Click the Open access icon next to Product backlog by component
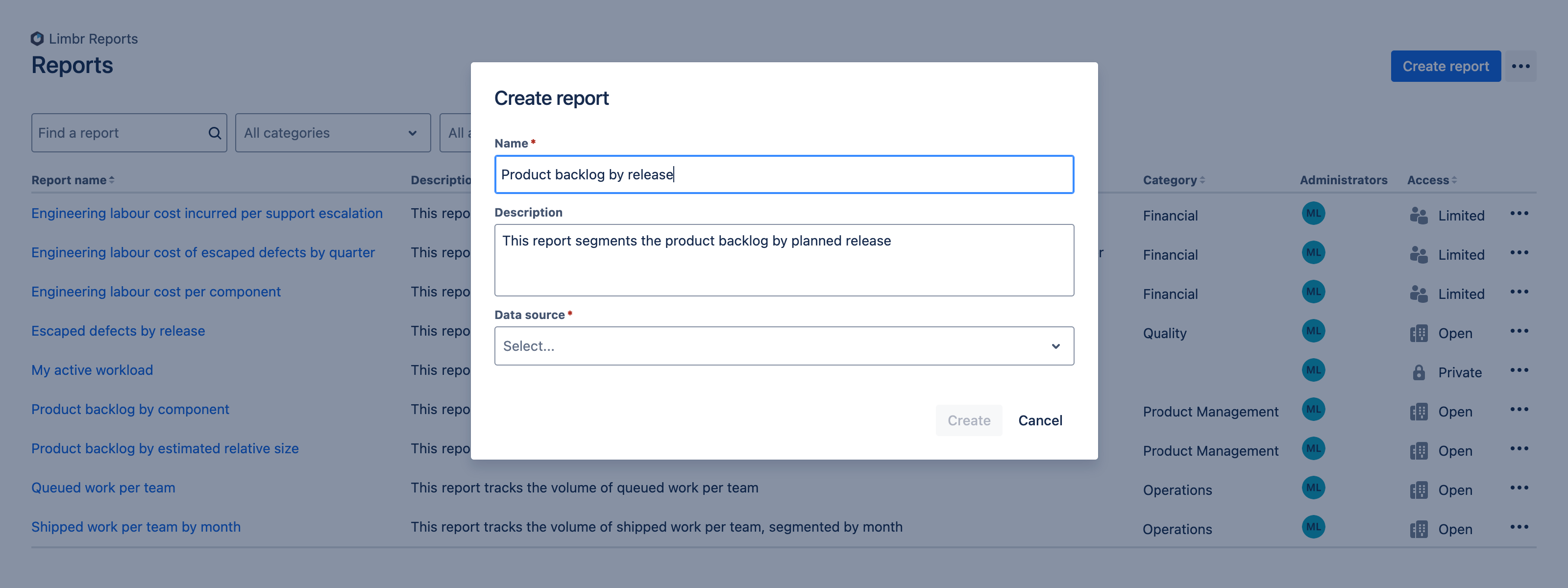The width and height of the screenshot is (1568, 588). pos(1418,409)
